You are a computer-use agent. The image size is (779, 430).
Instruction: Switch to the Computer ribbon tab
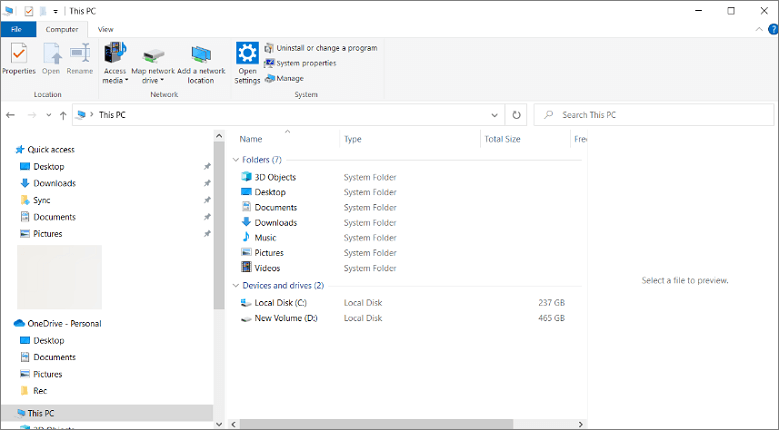click(x=62, y=29)
